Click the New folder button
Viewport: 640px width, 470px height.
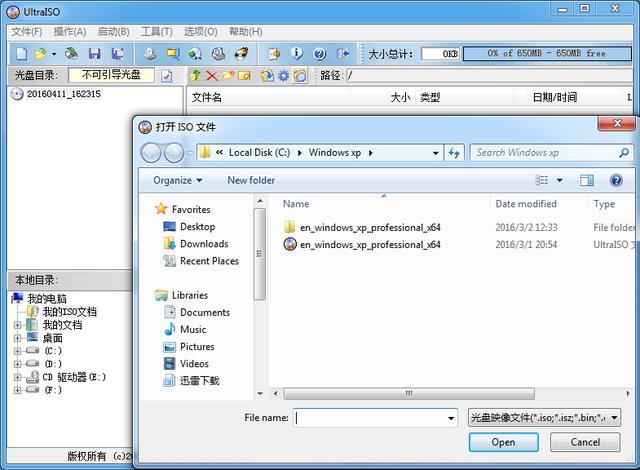point(251,180)
